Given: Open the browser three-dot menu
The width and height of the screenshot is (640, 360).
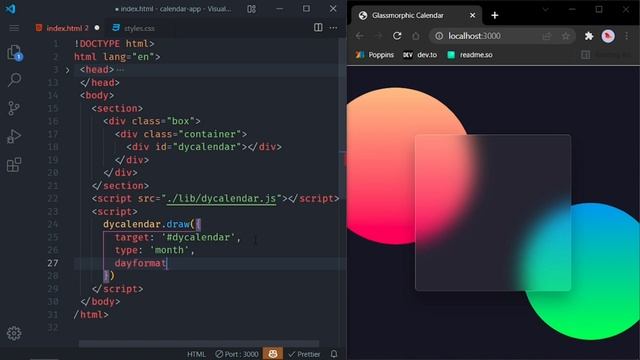Looking at the screenshot, I should (627, 36).
